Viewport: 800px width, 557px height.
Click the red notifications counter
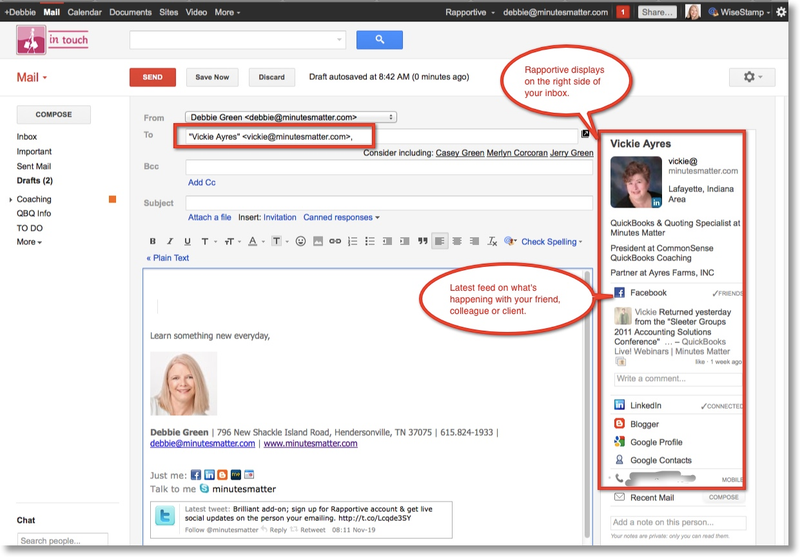[x=622, y=12]
